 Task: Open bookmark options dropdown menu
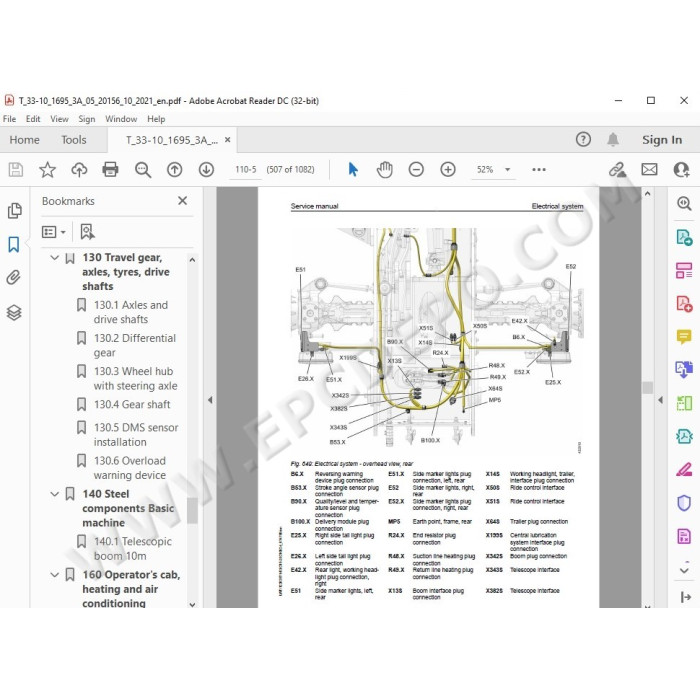54,232
